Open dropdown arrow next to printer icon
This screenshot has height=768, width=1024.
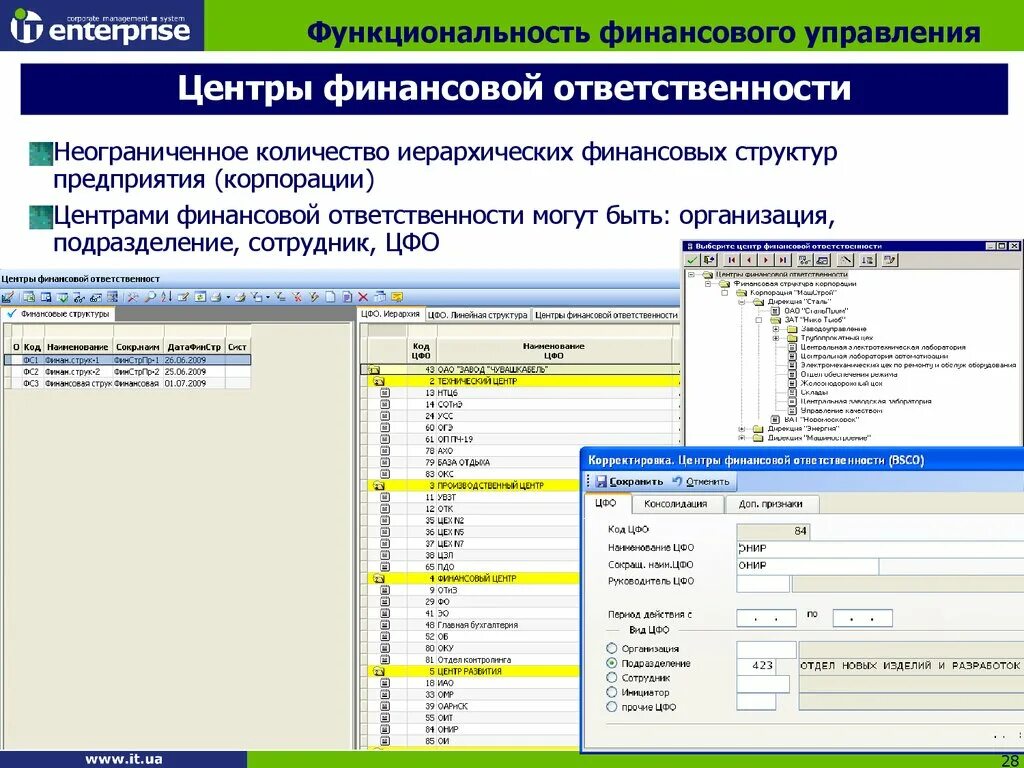[228, 297]
